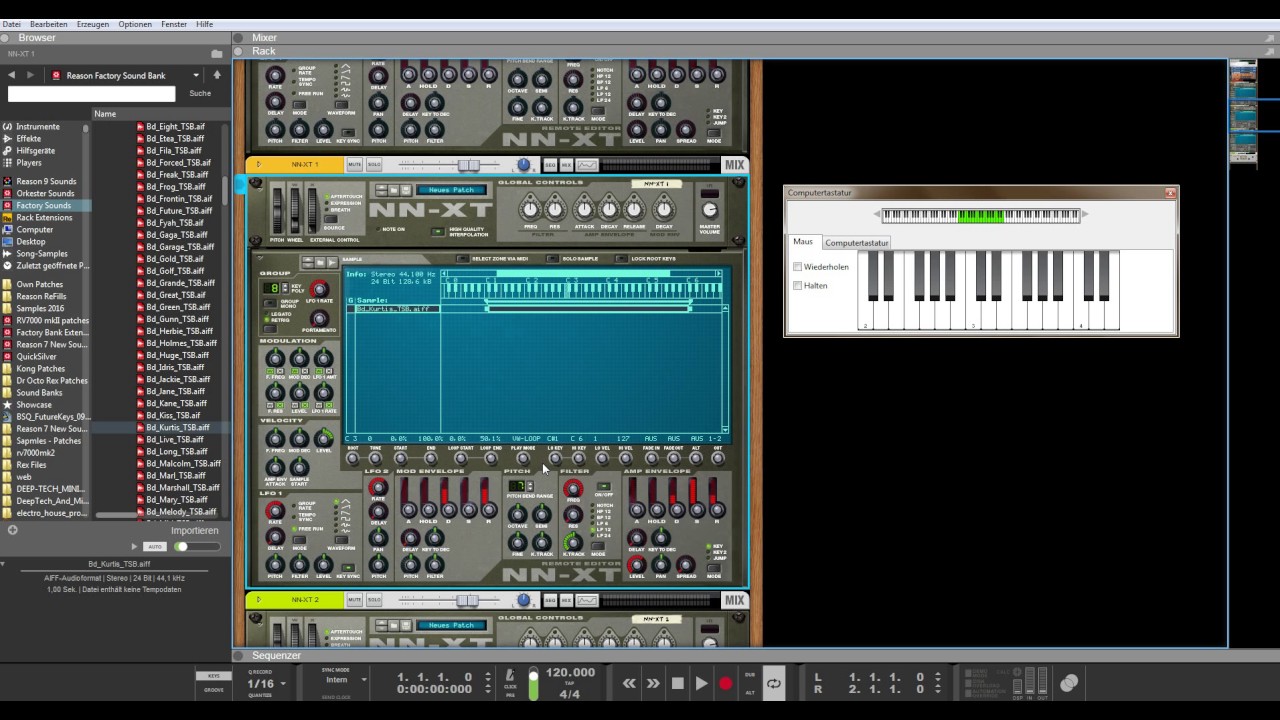Toggle the metronome click icon
This screenshot has width=1280, height=720.
(x=510, y=675)
